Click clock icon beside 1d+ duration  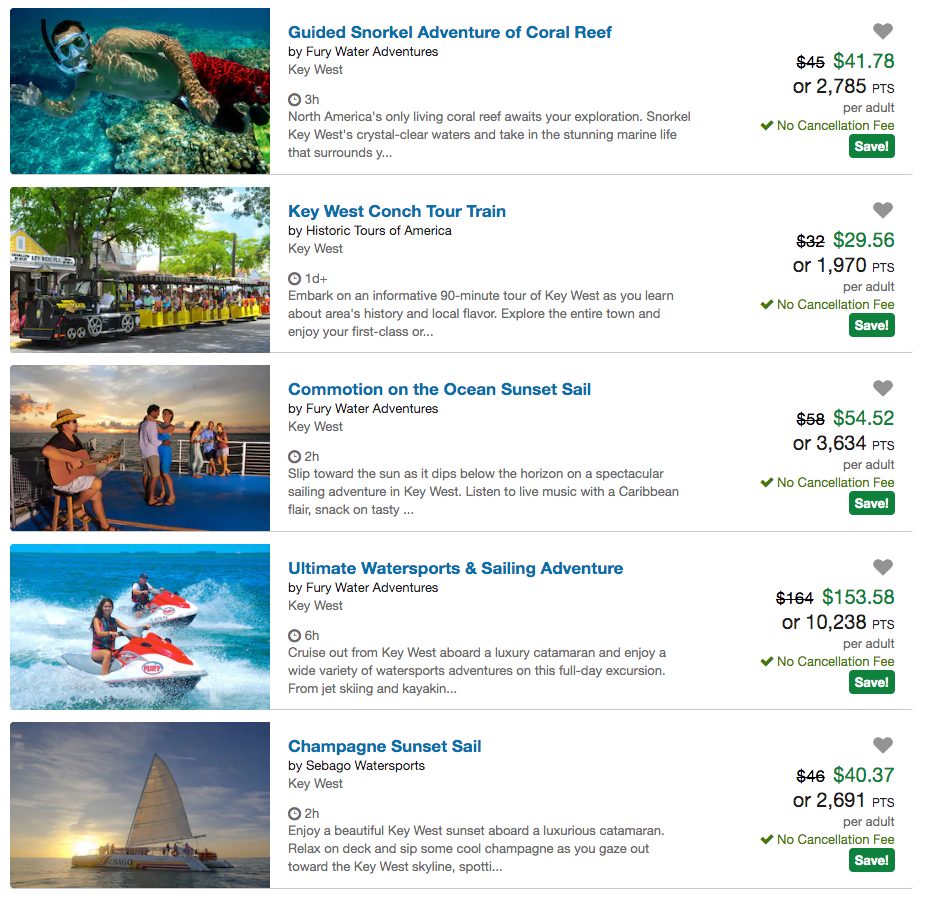(x=294, y=279)
